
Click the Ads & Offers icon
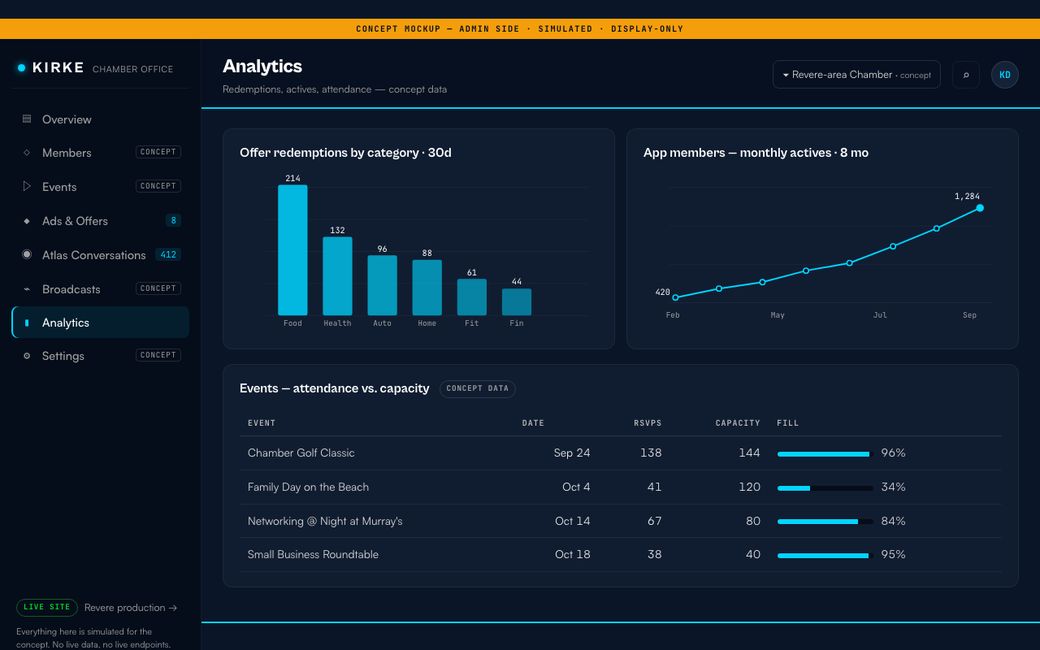pos(27,221)
